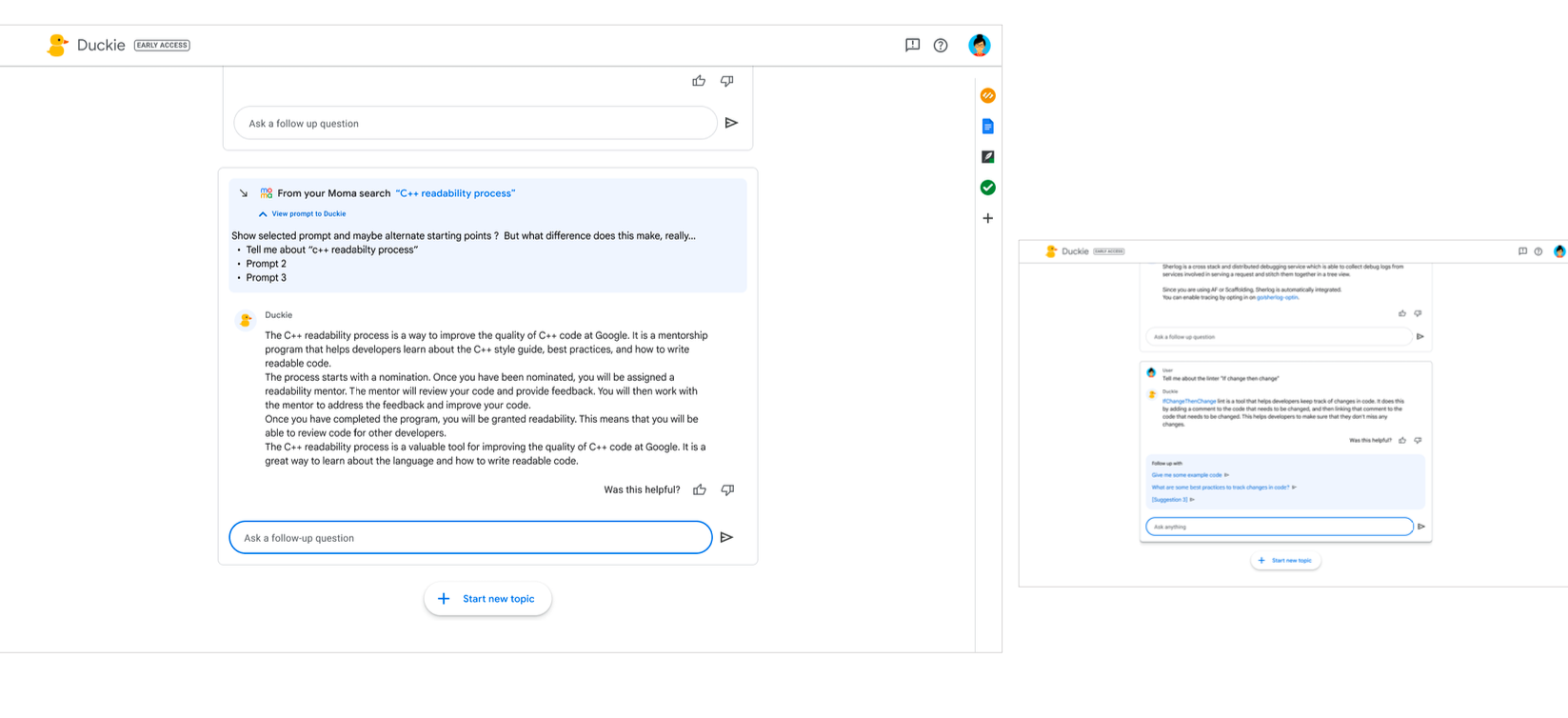The width and height of the screenshot is (1568, 718).
Task: Click the Moma icon before 'From your Moma search'
Action: [267, 193]
